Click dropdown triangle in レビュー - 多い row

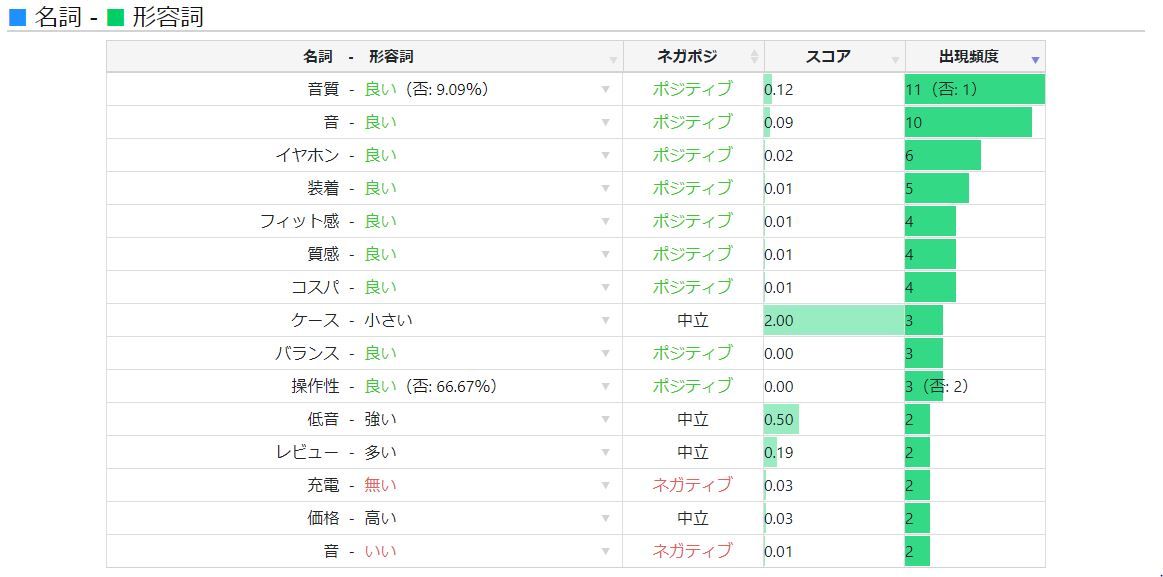[605, 453]
